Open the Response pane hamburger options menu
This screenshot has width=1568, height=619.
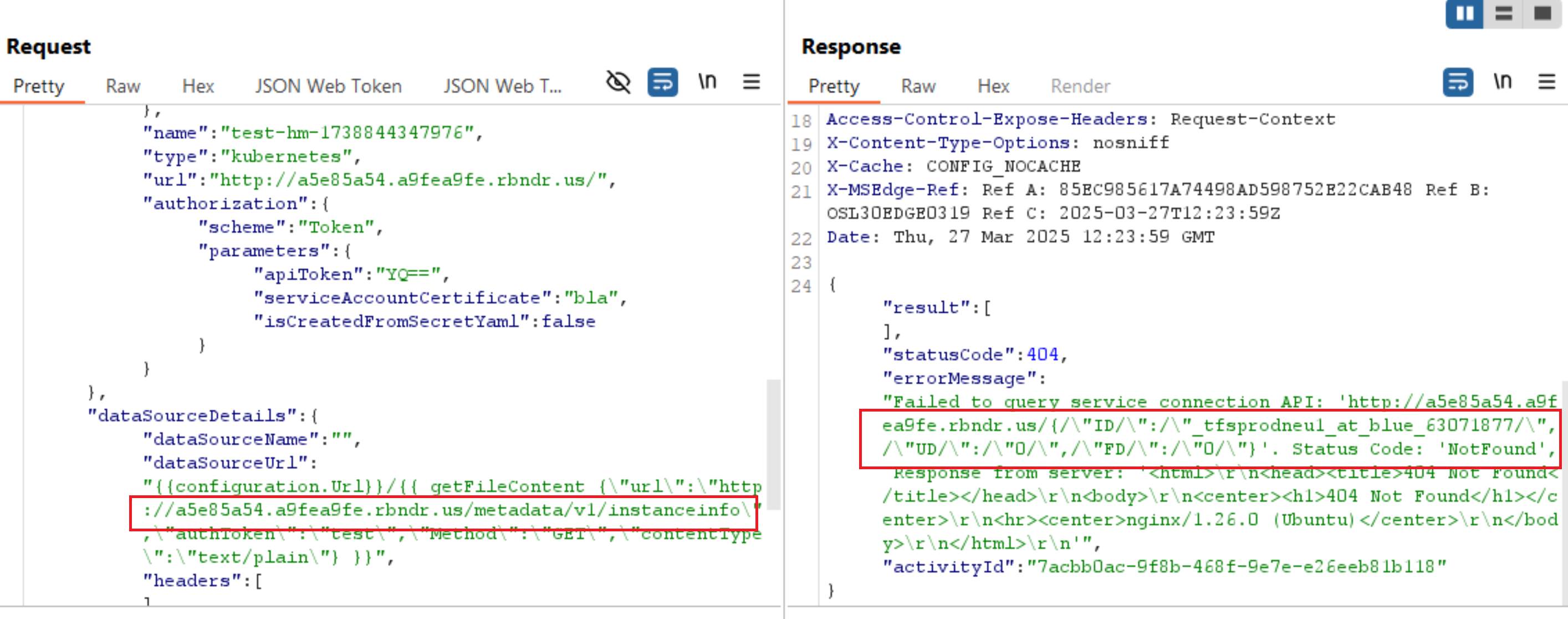[1547, 81]
